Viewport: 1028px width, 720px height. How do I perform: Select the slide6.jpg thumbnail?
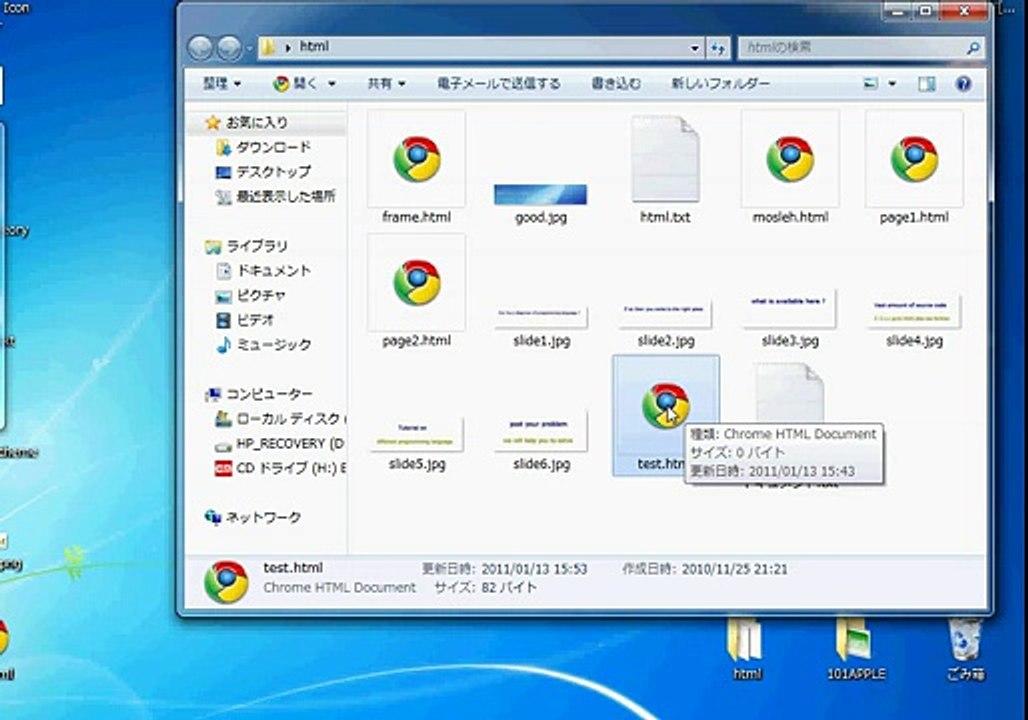[x=540, y=432]
